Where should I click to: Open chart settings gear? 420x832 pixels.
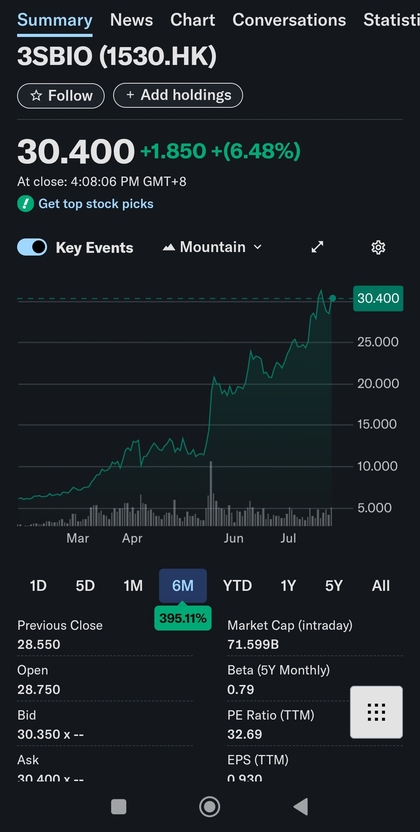tap(378, 247)
